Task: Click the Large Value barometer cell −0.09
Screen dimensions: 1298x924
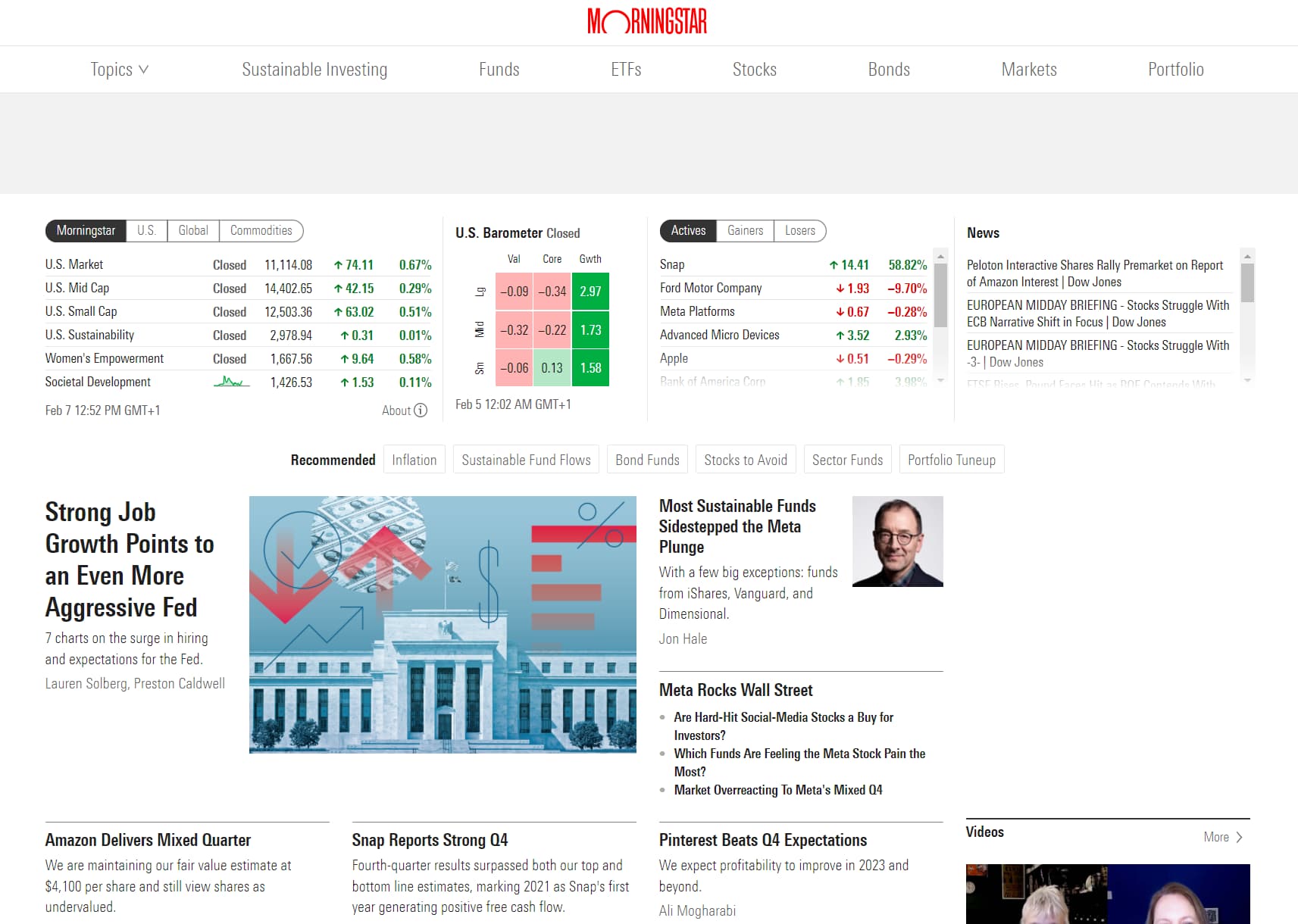Action: [x=514, y=292]
